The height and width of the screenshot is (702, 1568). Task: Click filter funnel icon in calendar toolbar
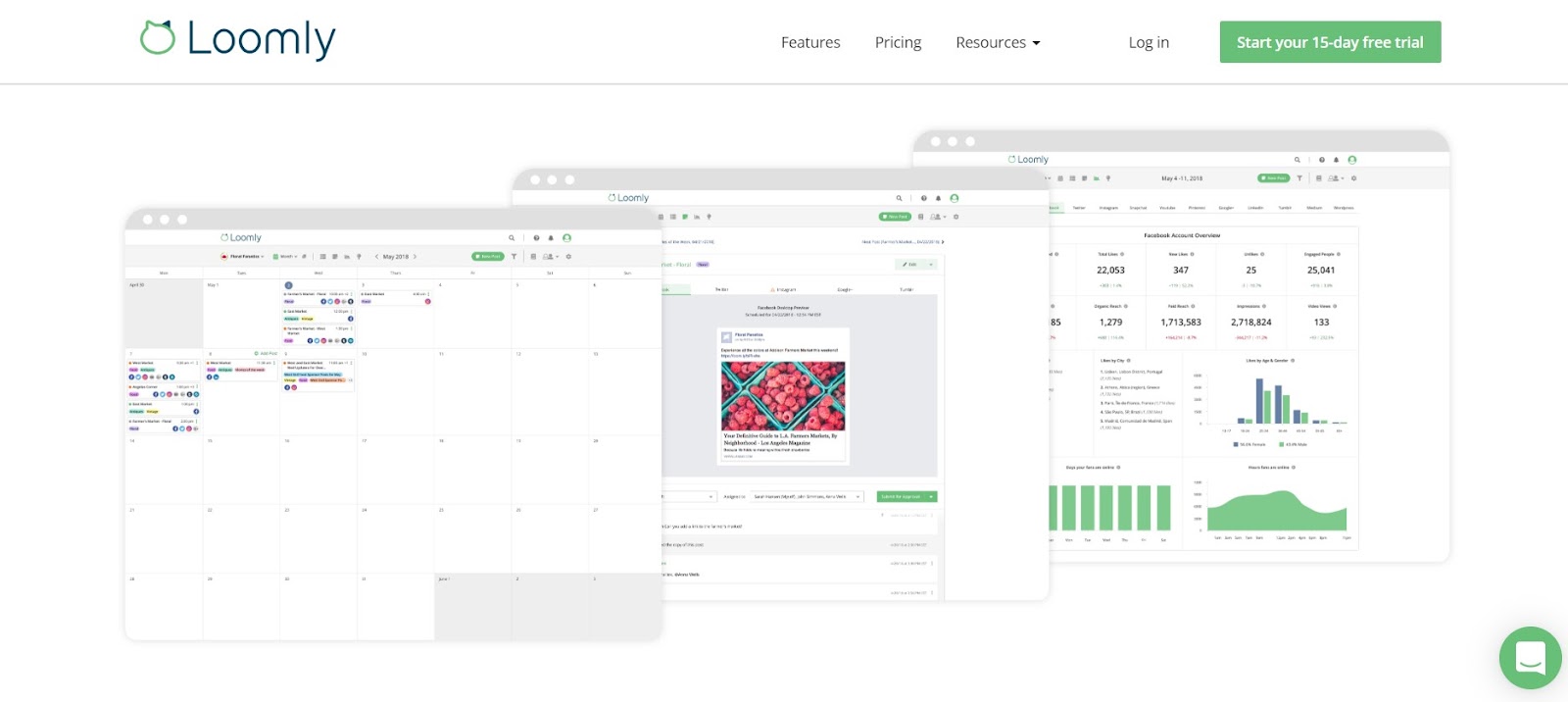[514, 257]
